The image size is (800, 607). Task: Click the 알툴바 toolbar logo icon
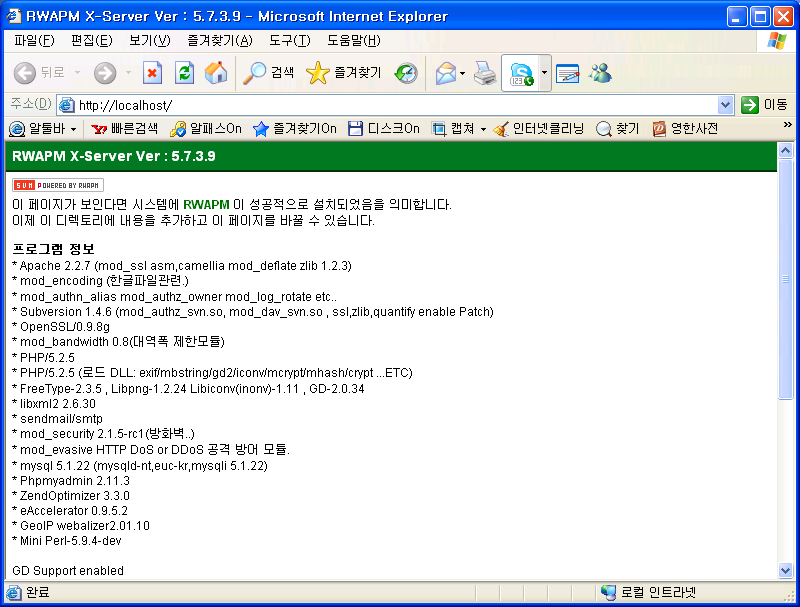(x=17, y=129)
